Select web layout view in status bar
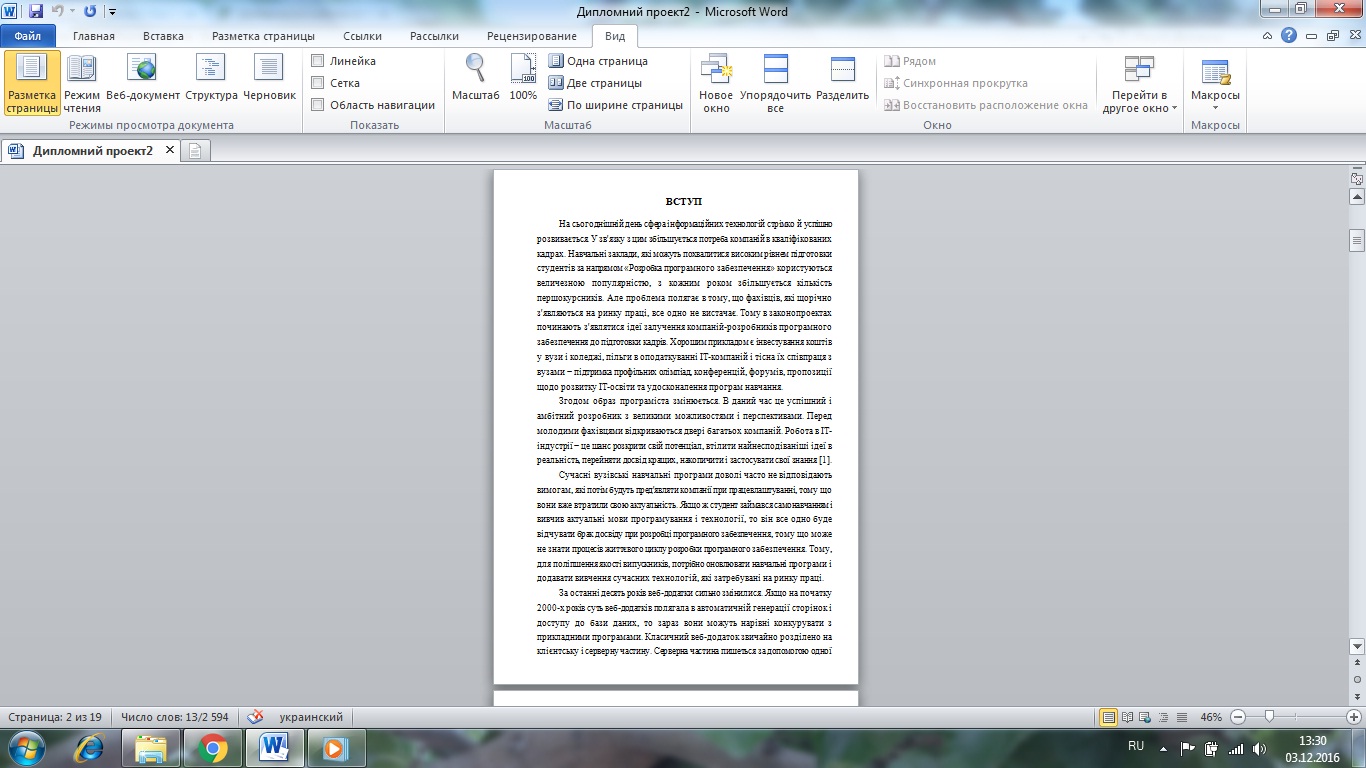 click(x=1146, y=717)
